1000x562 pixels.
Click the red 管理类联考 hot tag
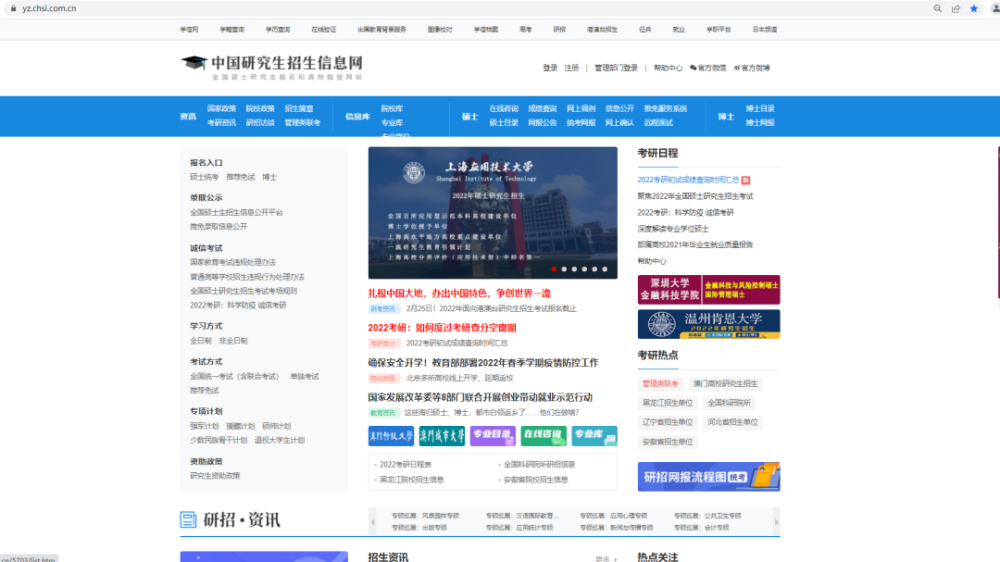[660, 384]
